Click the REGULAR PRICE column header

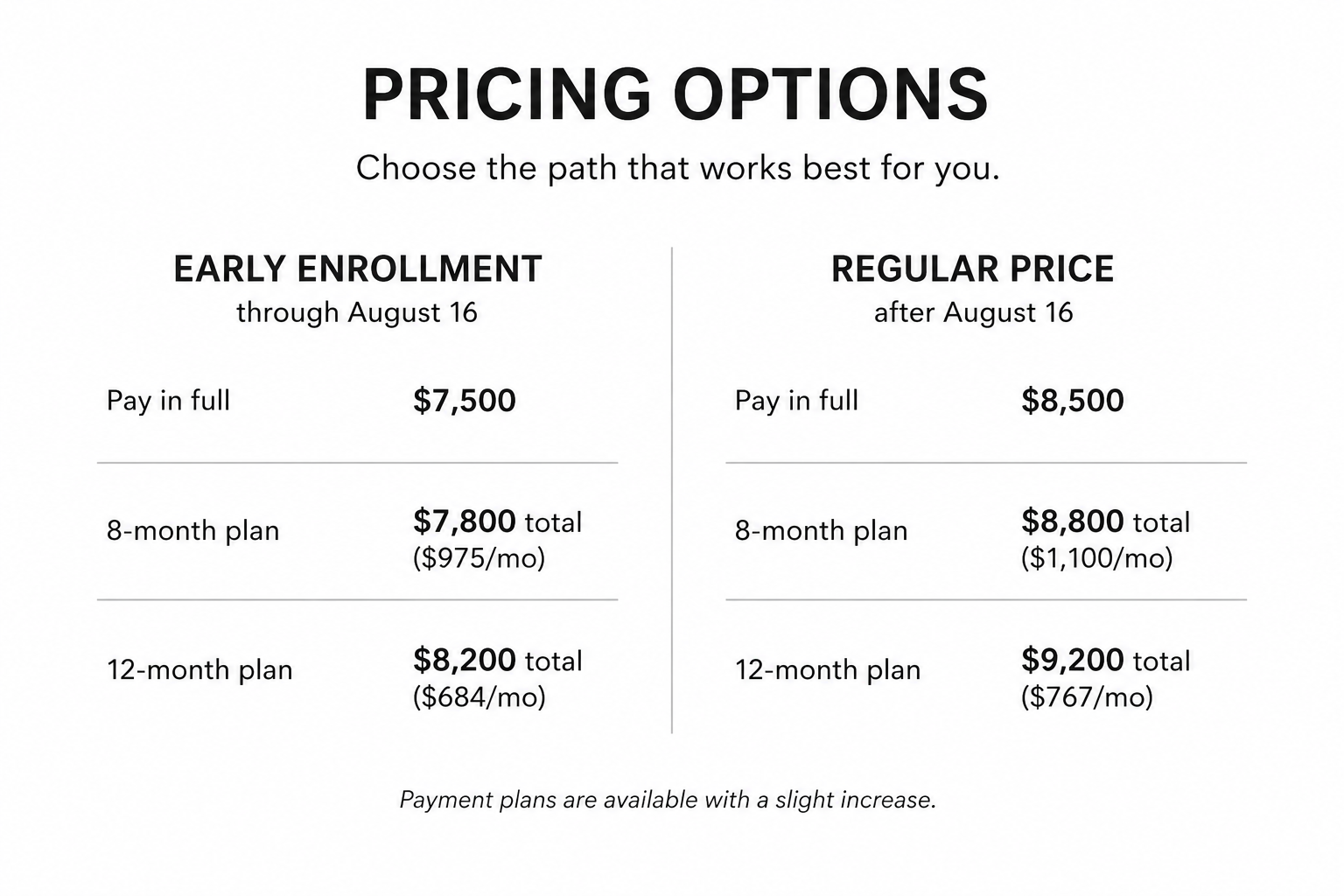pos(973,269)
